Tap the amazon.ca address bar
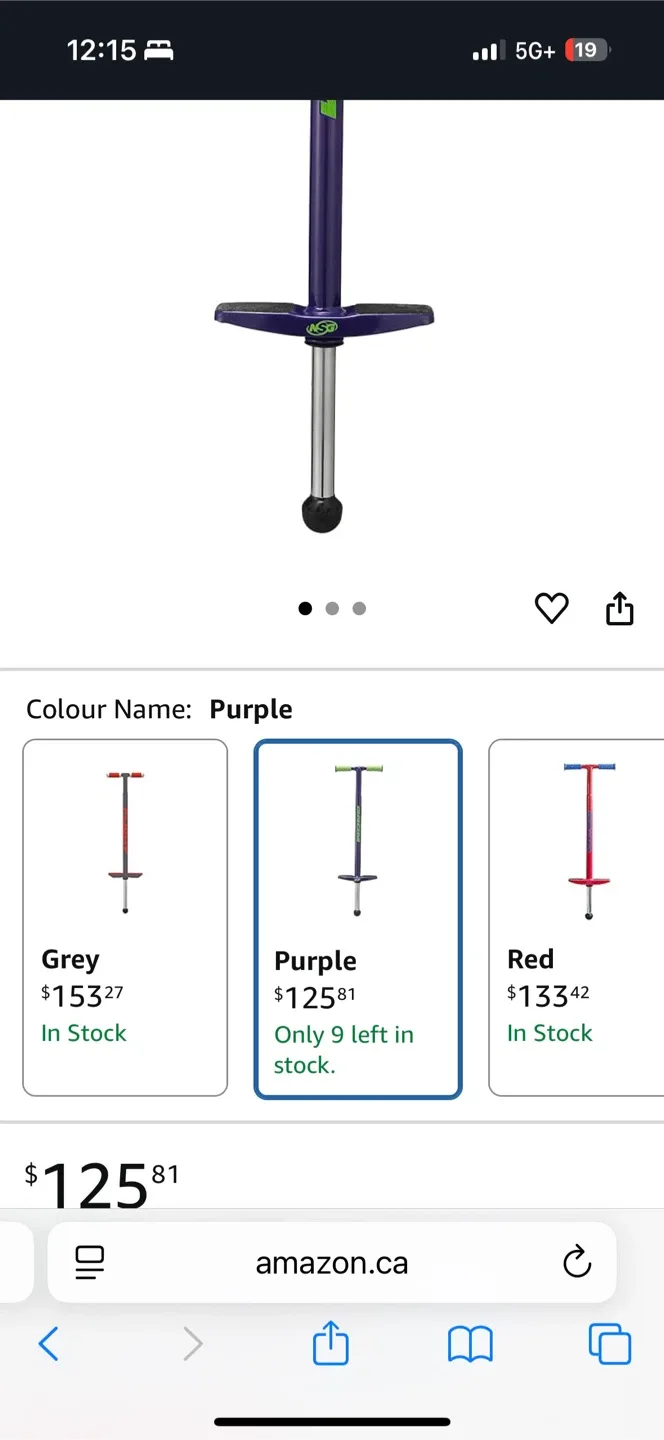 (331, 1262)
